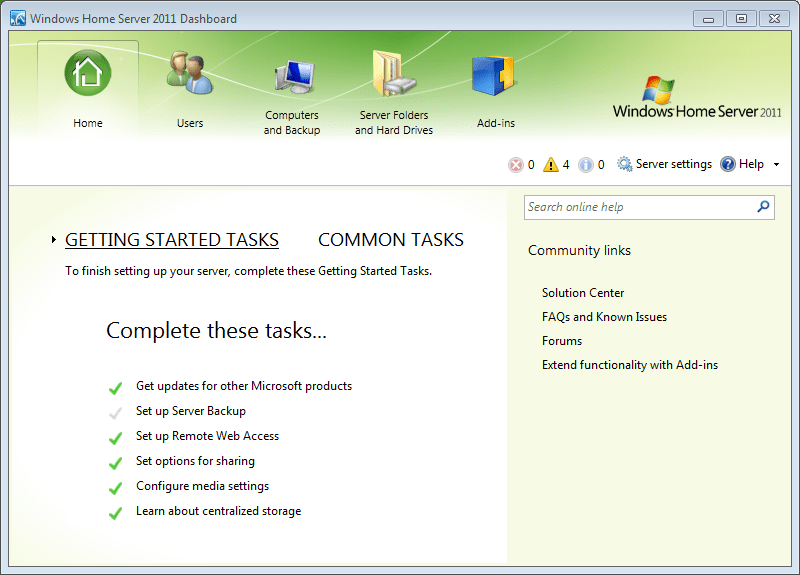Click the checkmark beside Learn about centralized storage
The height and width of the screenshot is (575, 800).
click(x=115, y=513)
